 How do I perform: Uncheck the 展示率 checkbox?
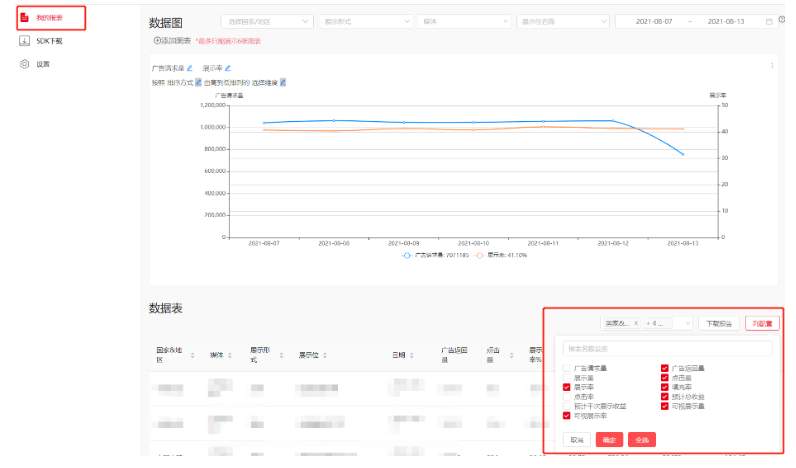point(567,387)
